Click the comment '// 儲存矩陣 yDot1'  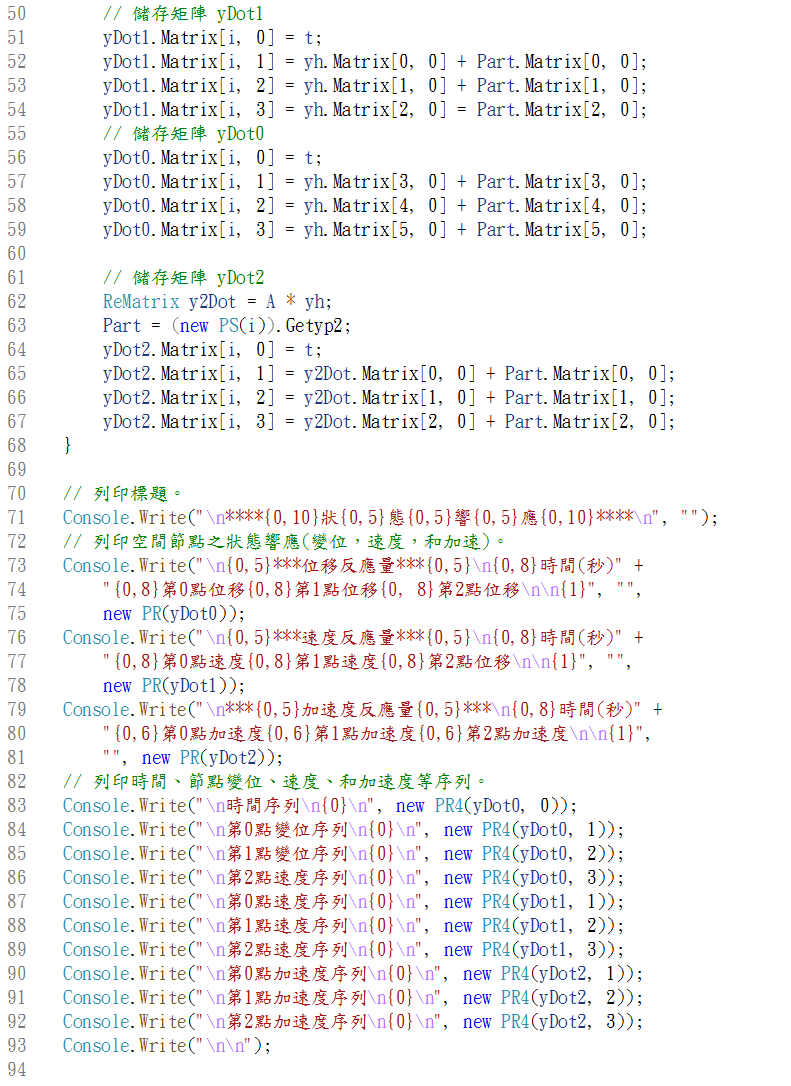click(183, 14)
